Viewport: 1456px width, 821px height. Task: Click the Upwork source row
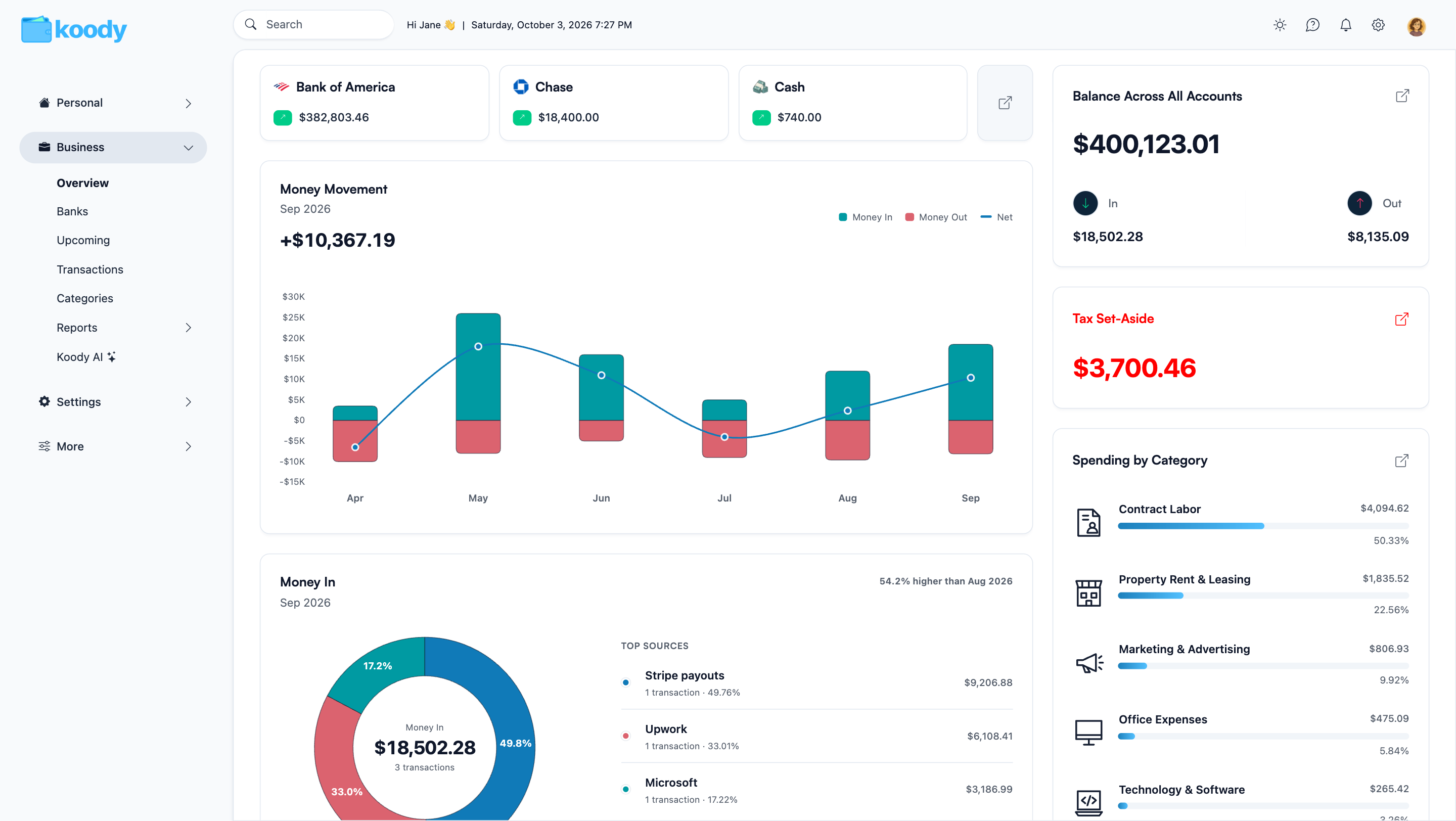(816, 736)
